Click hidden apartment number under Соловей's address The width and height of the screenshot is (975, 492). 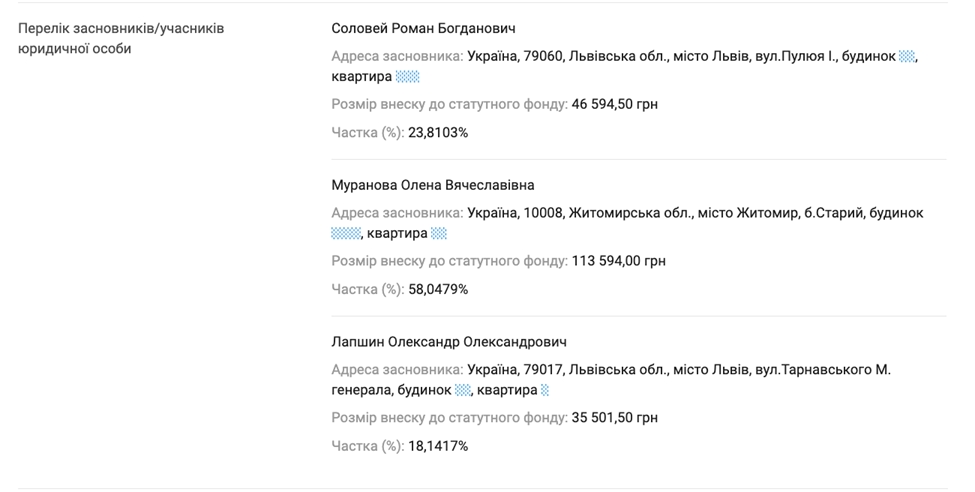pyautogui.click(x=407, y=77)
